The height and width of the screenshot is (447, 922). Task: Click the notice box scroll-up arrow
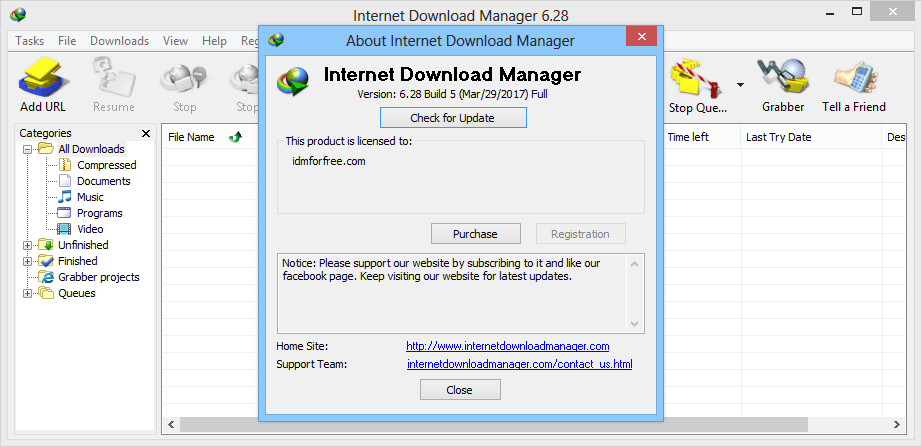coord(634,264)
